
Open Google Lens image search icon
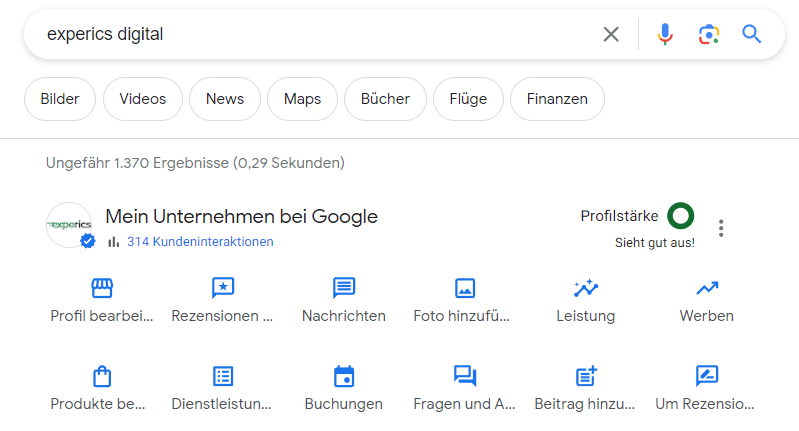tap(708, 34)
